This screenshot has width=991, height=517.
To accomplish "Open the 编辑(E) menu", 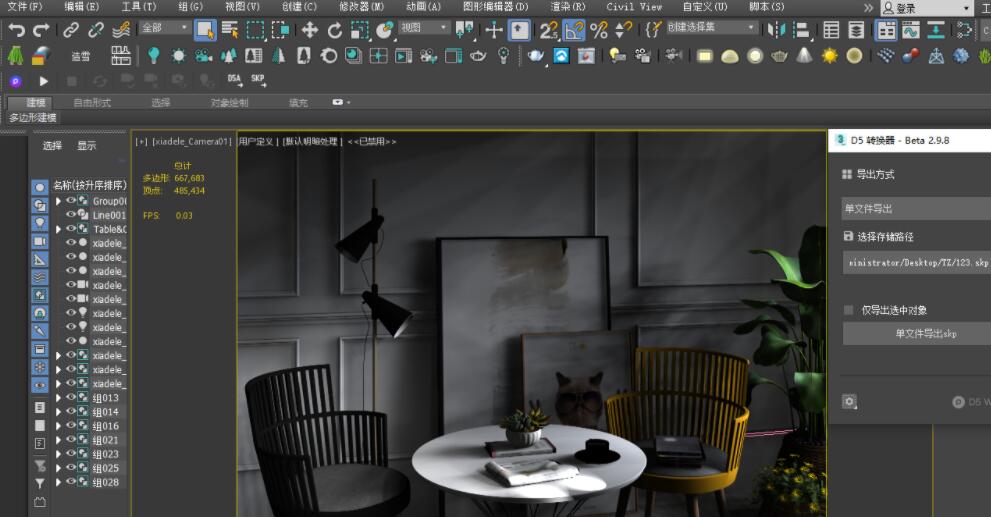I will [82, 6].
